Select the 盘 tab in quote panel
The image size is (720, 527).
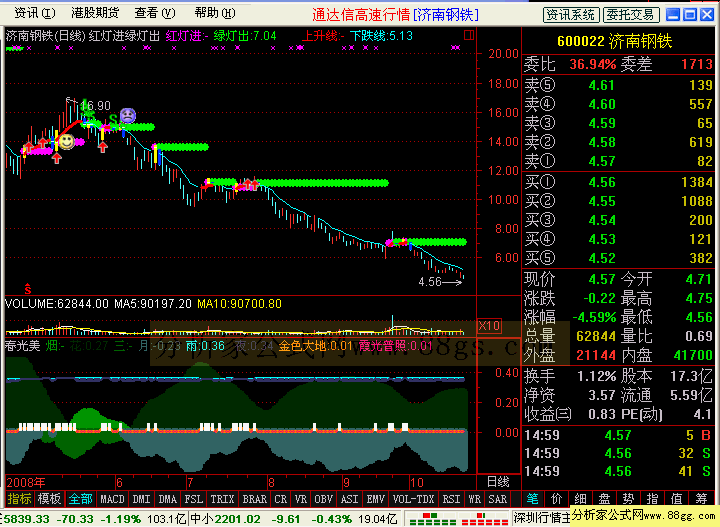(604, 499)
